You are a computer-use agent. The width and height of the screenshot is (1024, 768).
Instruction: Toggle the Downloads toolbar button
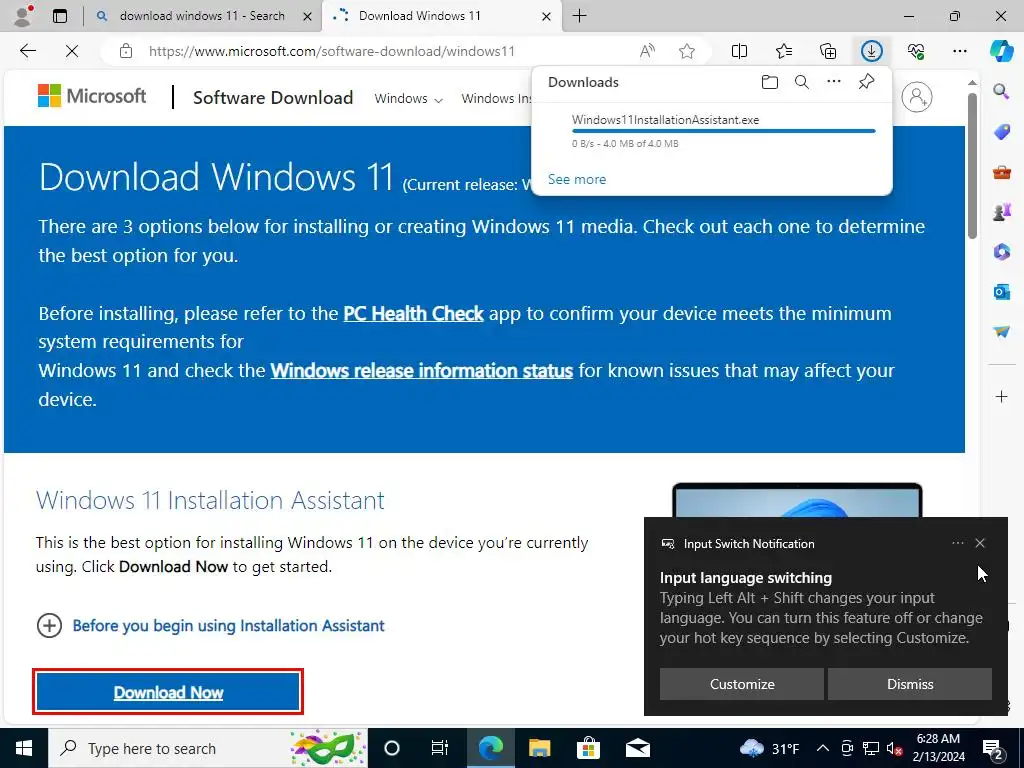click(871, 51)
